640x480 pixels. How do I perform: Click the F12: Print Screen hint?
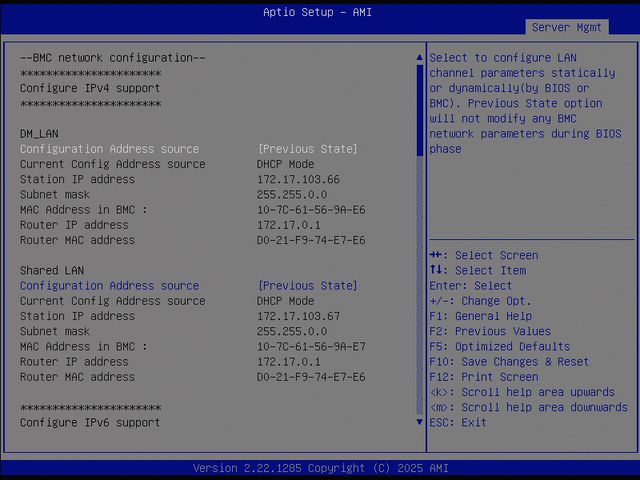point(484,377)
